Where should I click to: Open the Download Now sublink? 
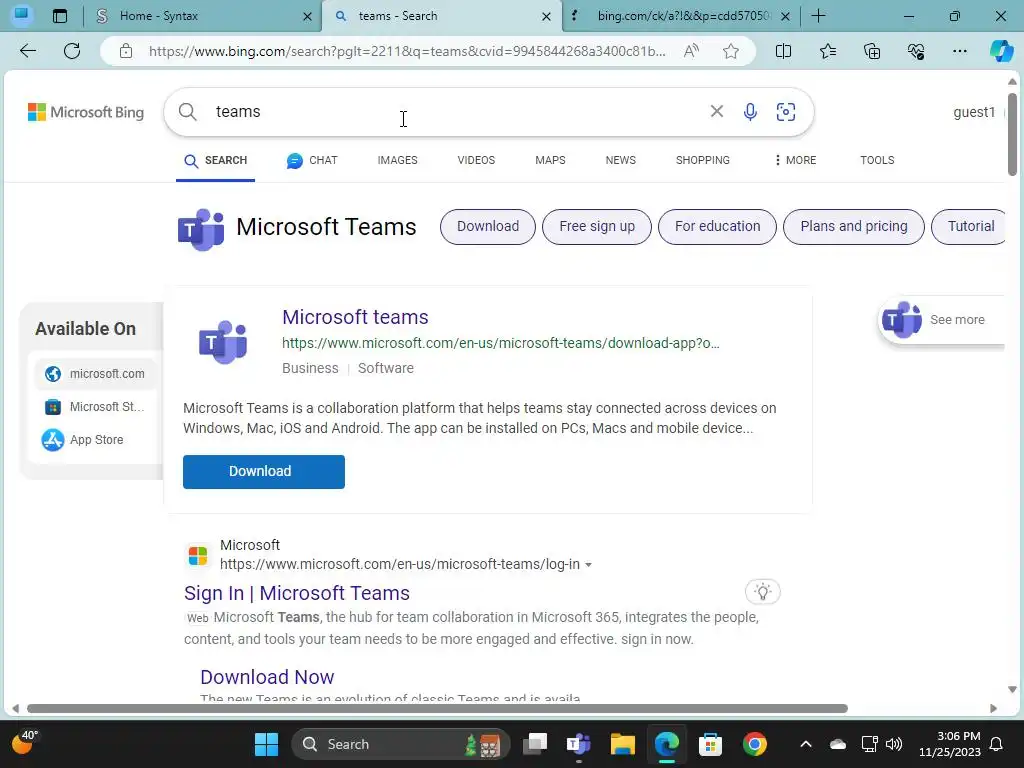(x=267, y=677)
